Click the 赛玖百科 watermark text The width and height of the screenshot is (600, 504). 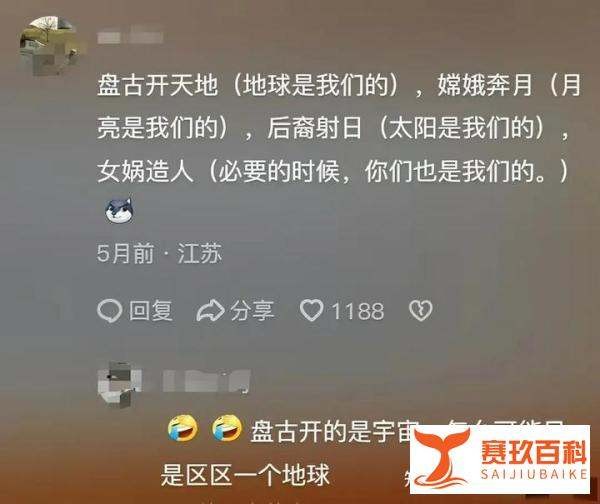pyautogui.click(x=533, y=452)
